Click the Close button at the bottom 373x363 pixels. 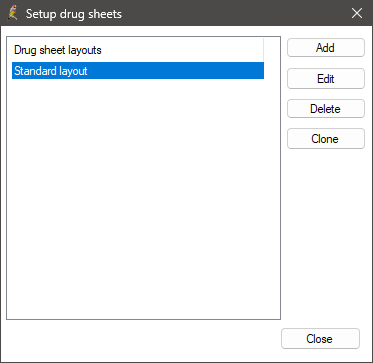pos(320,339)
